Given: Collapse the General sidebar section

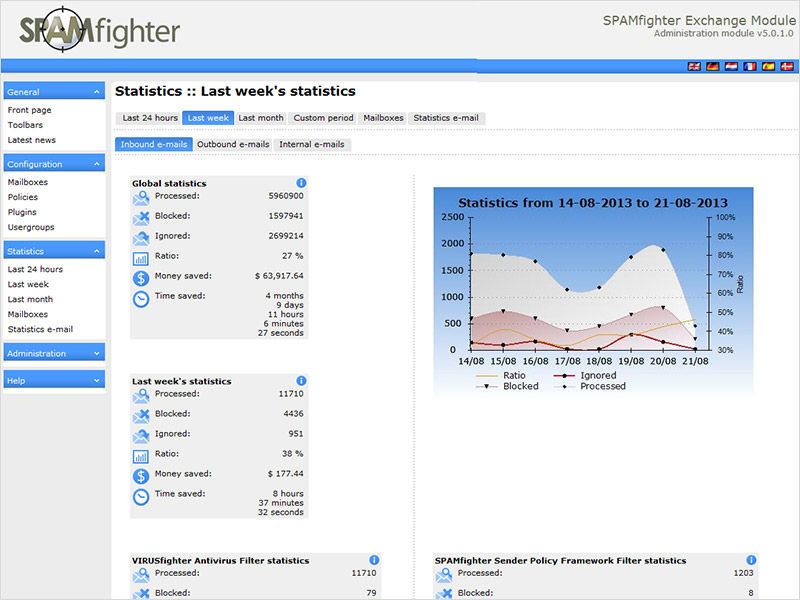Looking at the screenshot, I should 97,92.
